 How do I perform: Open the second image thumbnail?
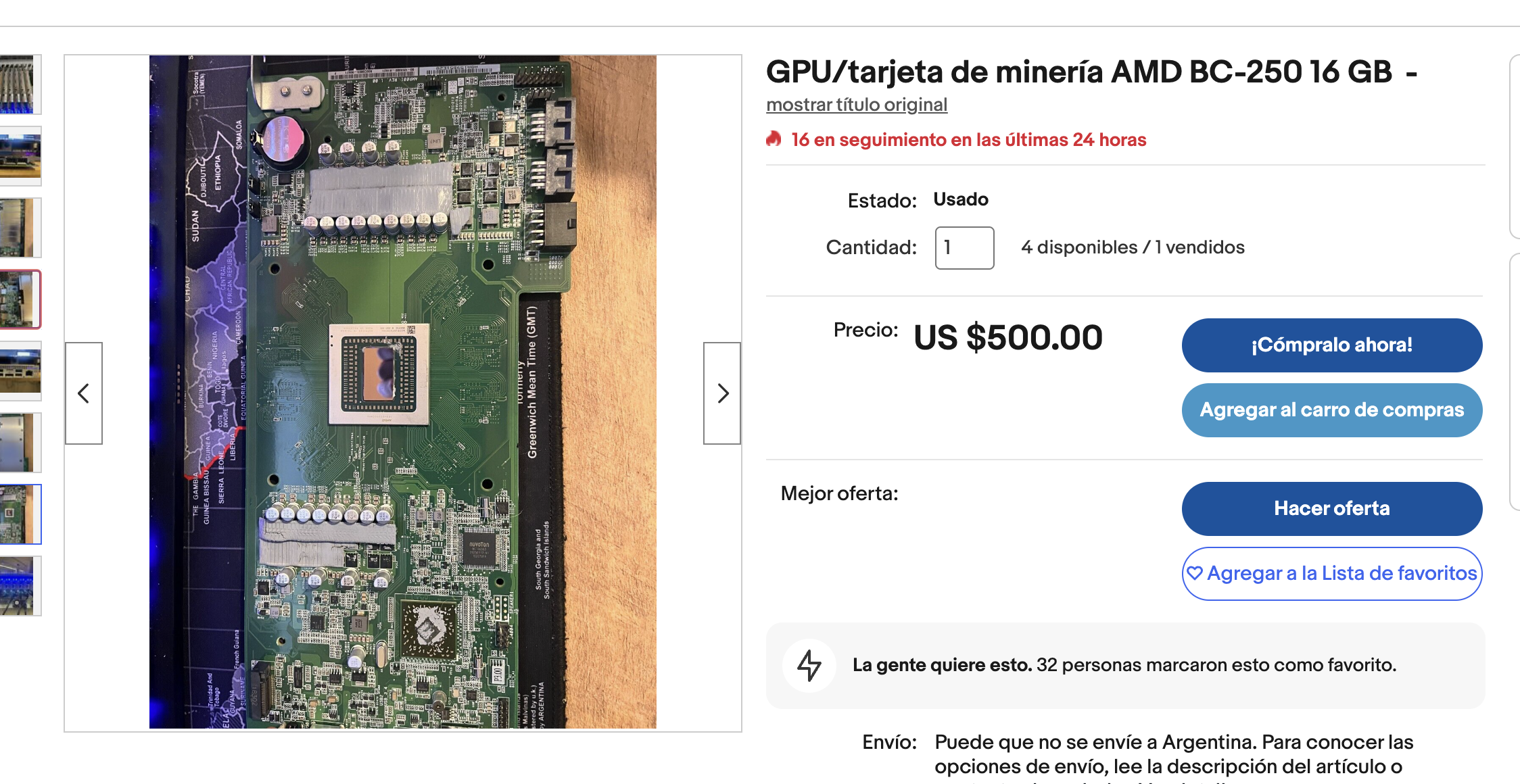pos(20,156)
